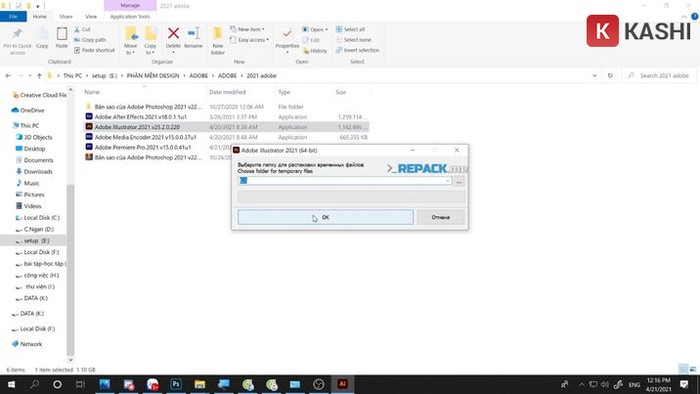Click This PC in address path
The image size is (700, 394).
click(72, 76)
